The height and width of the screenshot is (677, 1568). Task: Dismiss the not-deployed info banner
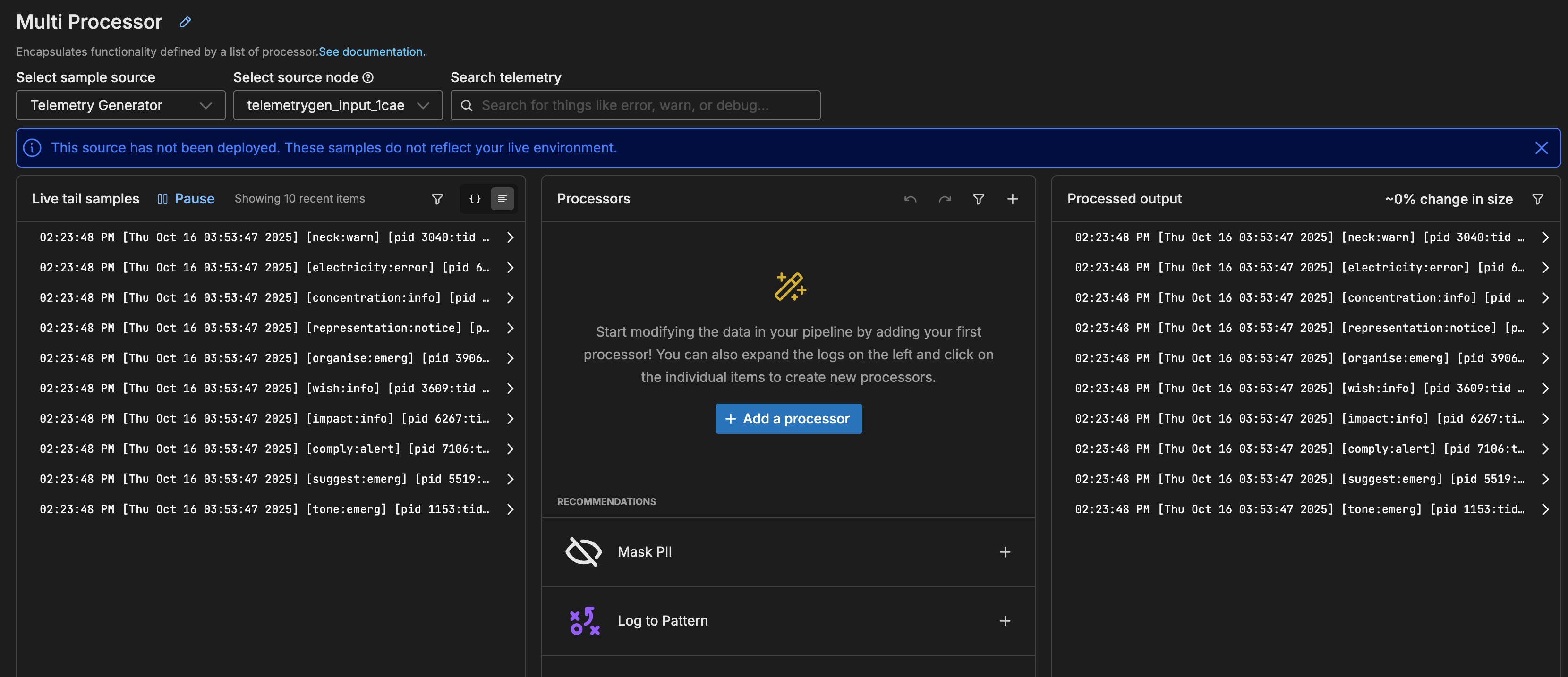[x=1541, y=148]
